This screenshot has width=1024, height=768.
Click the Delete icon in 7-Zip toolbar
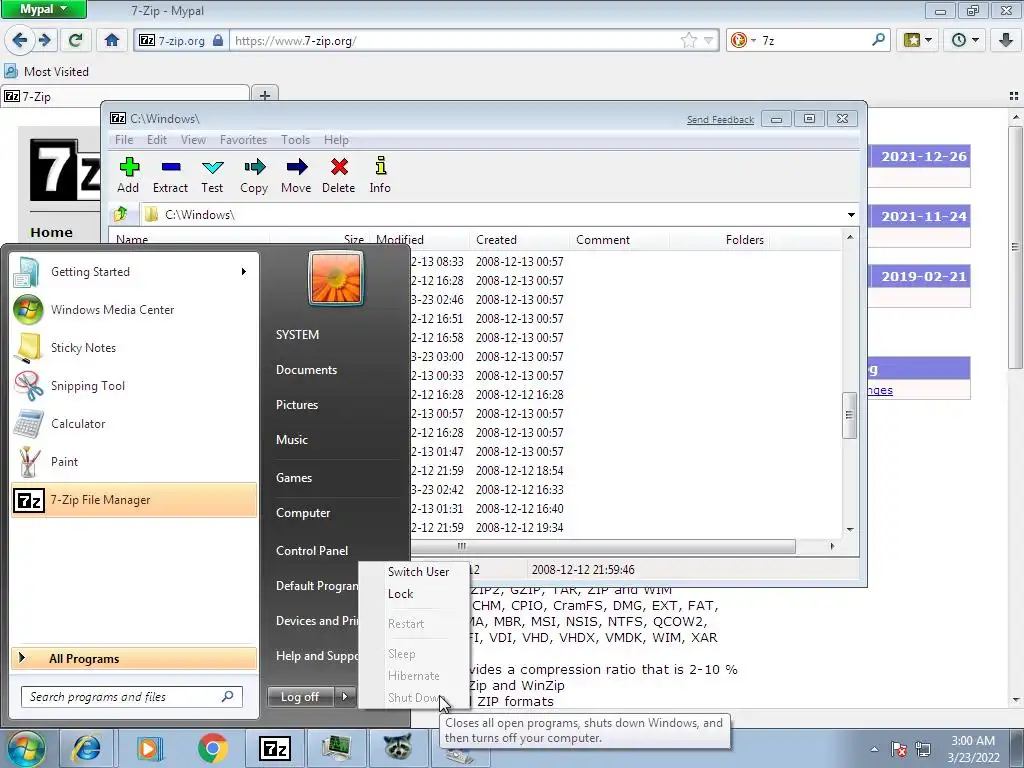point(339,167)
